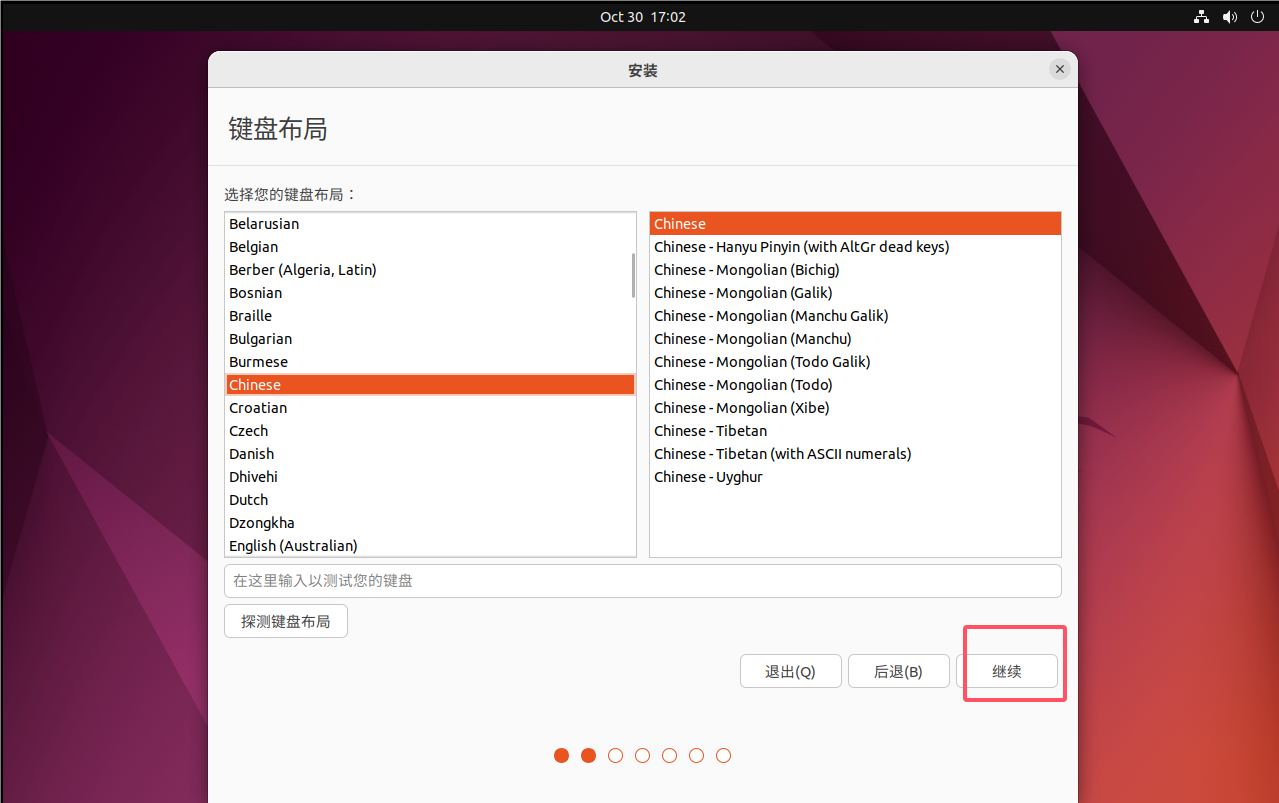The height and width of the screenshot is (803, 1279).
Task: Select Dhivehi in the language list
Action: (x=430, y=477)
